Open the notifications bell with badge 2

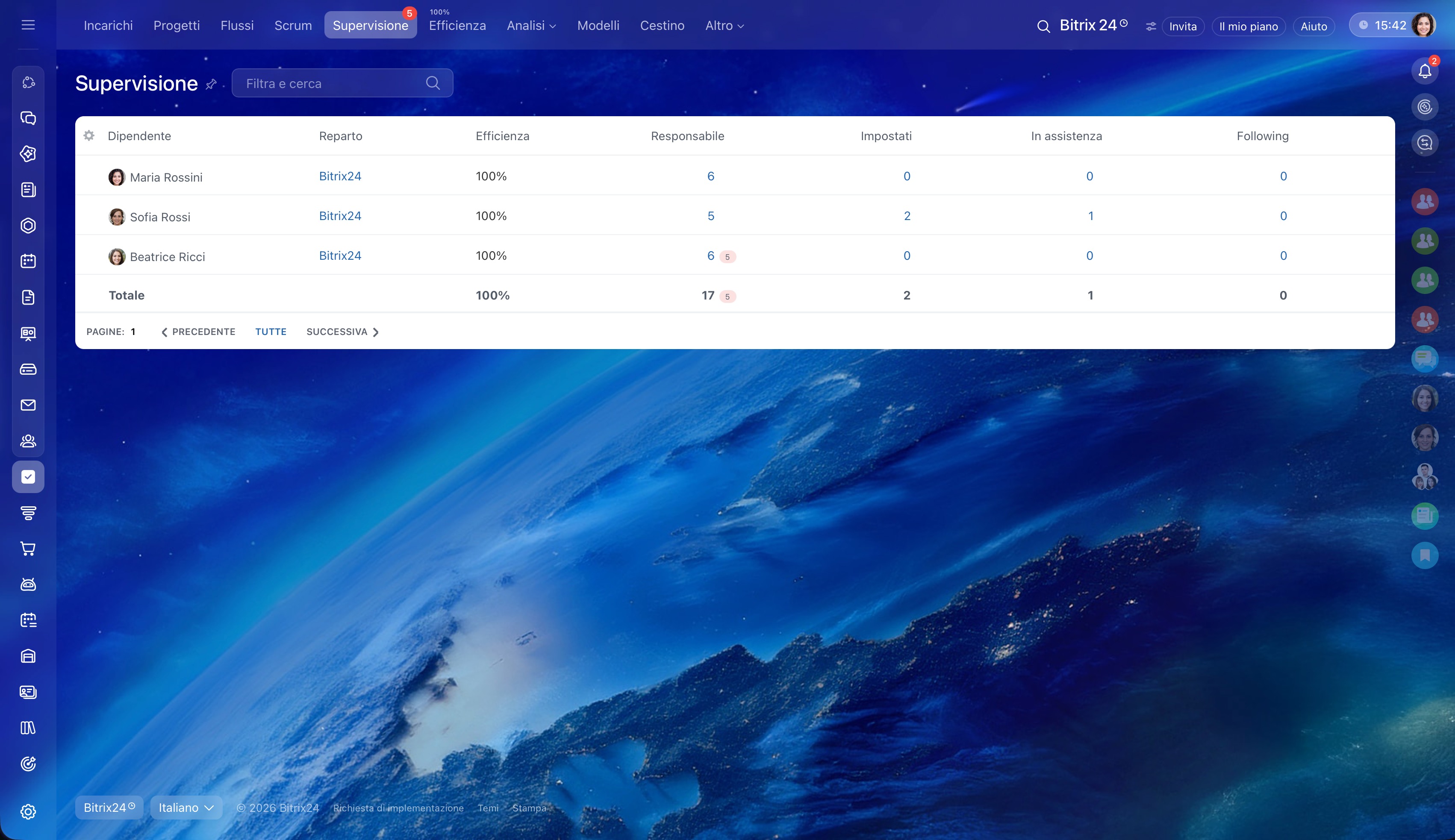pyautogui.click(x=1424, y=71)
